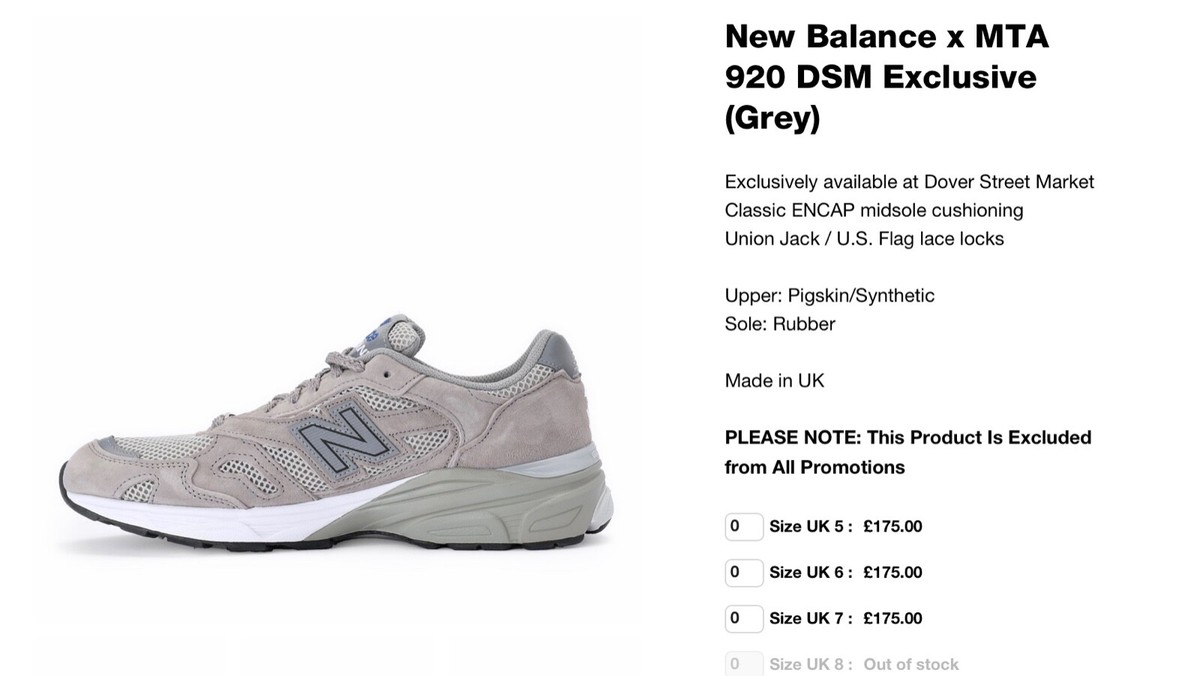The image size is (1200, 676).
Task: Click the Upper: Pigskin/Synthetic detail line
Action: (x=829, y=296)
